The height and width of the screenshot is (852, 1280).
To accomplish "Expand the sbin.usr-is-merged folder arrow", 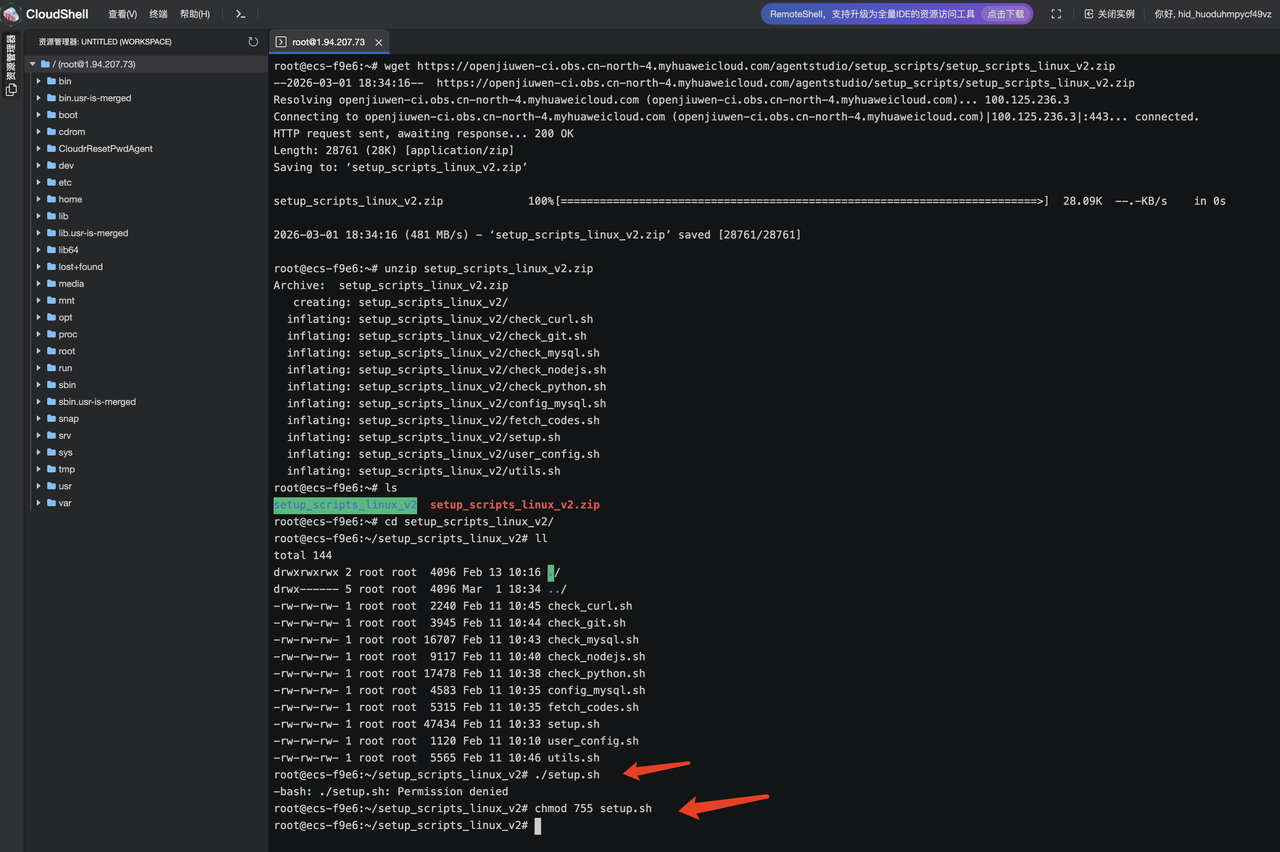I will tap(38, 401).
